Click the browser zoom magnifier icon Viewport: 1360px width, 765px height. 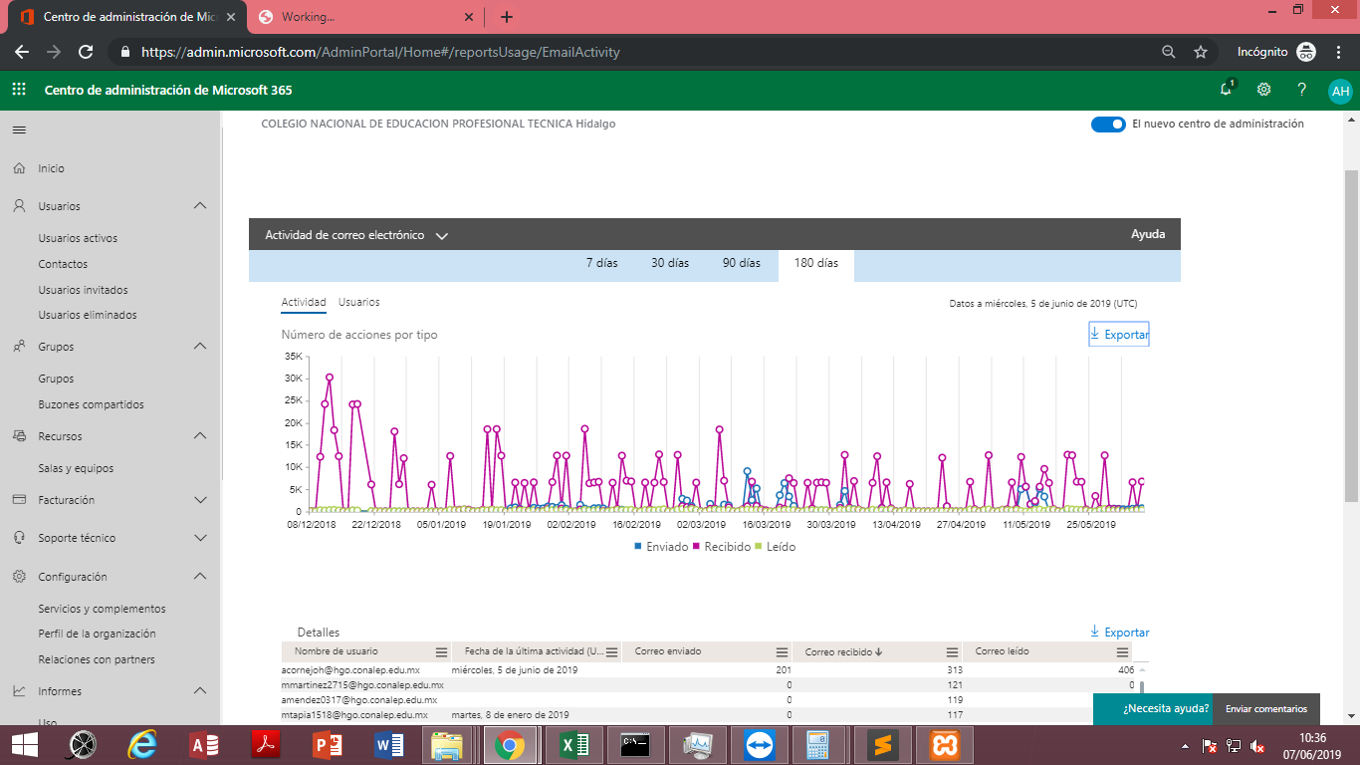coord(1168,52)
